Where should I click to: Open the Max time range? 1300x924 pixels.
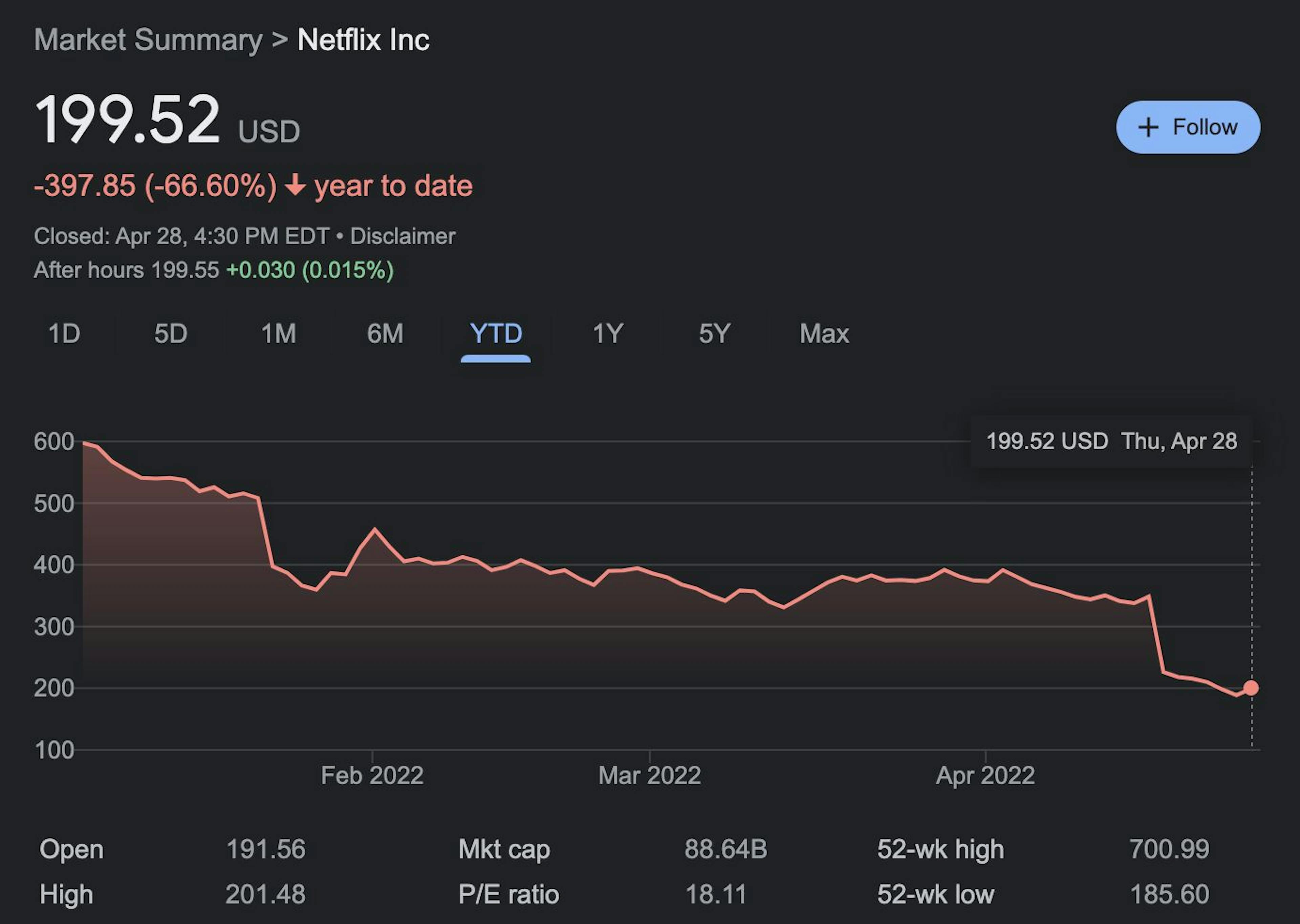tap(824, 334)
